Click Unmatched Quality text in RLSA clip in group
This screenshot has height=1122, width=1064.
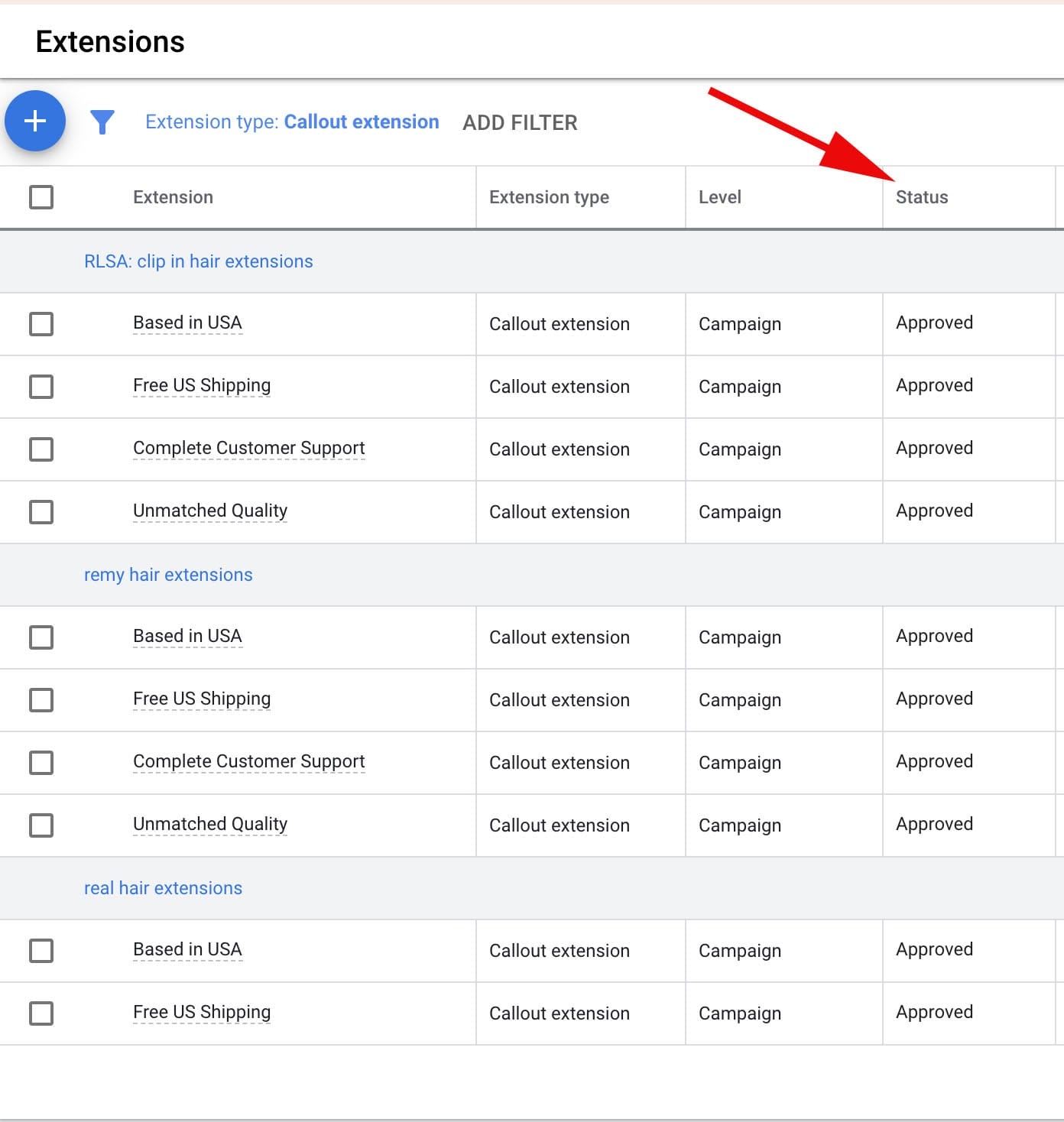[210, 511]
